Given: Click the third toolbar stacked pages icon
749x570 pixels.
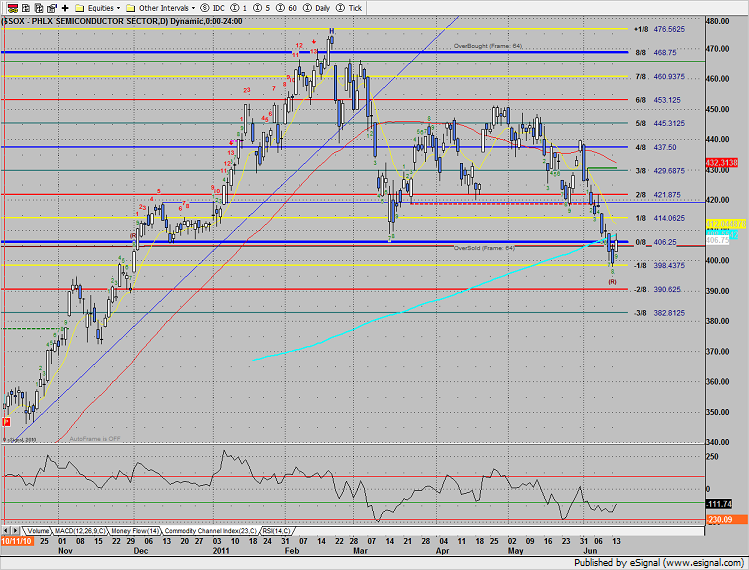Looking at the screenshot, I should pos(39,8).
